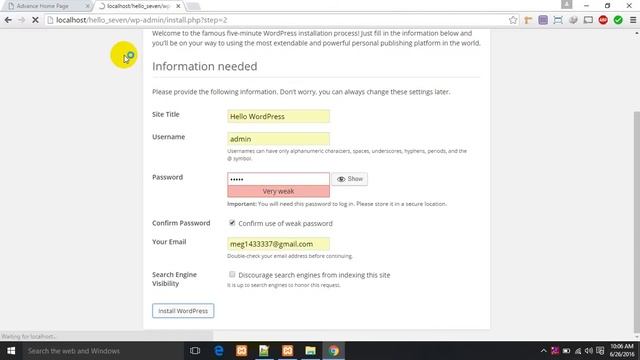Close the localhost/hello_seven tab
Viewport: 640px width, 360px height.
coord(178,6)
